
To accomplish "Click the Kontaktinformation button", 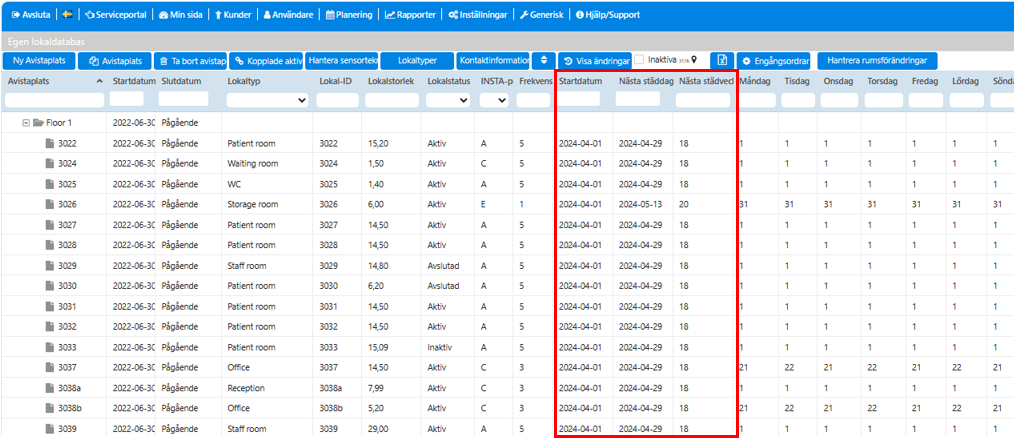I will [493, 61].
